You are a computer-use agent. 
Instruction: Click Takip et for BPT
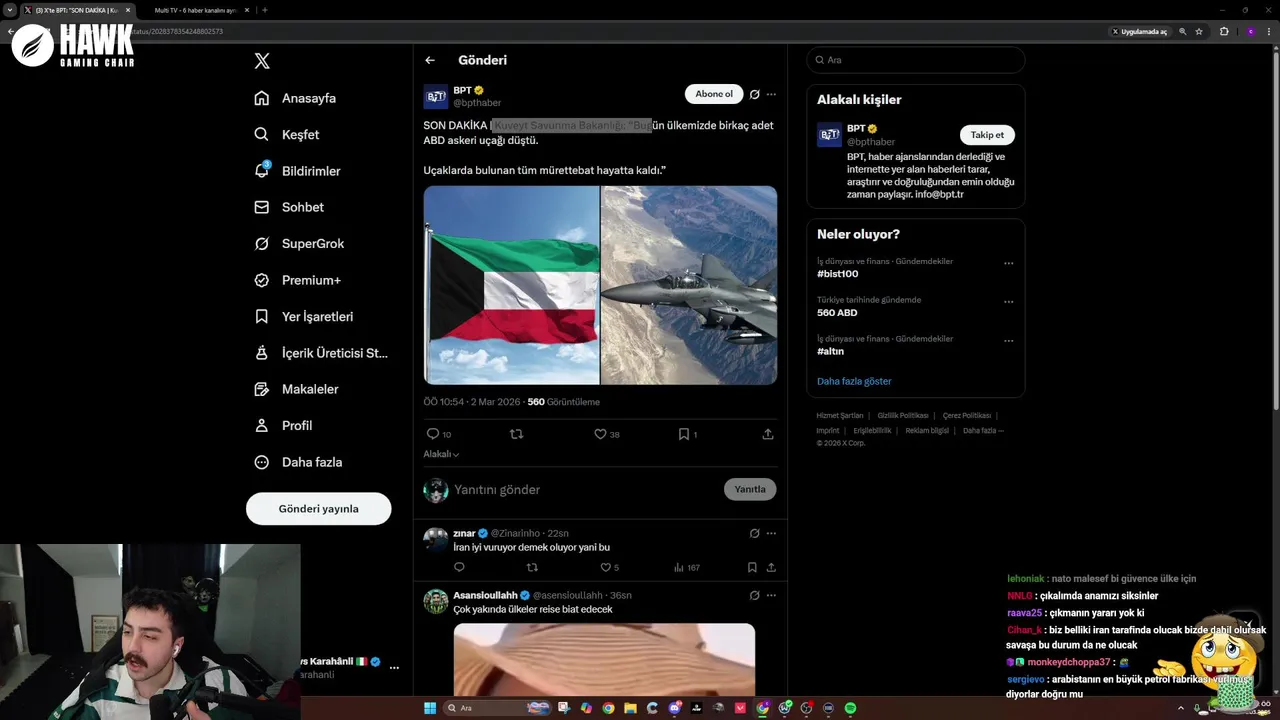click(987, 135)
